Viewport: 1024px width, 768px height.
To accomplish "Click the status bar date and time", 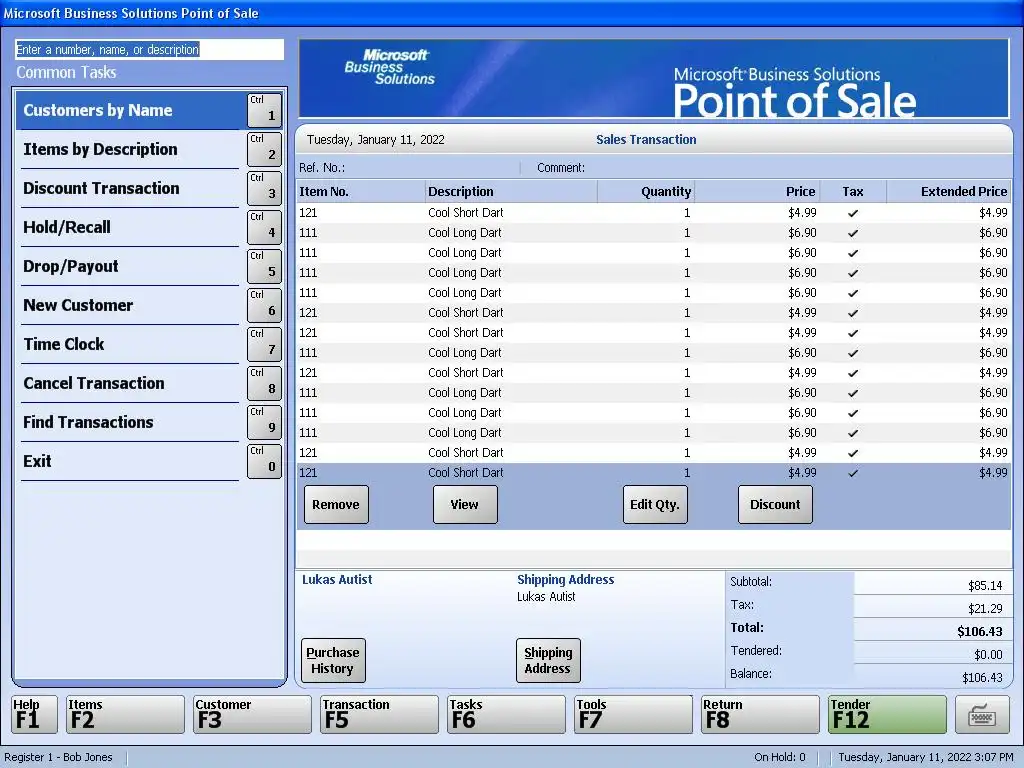I will (926, 758).
